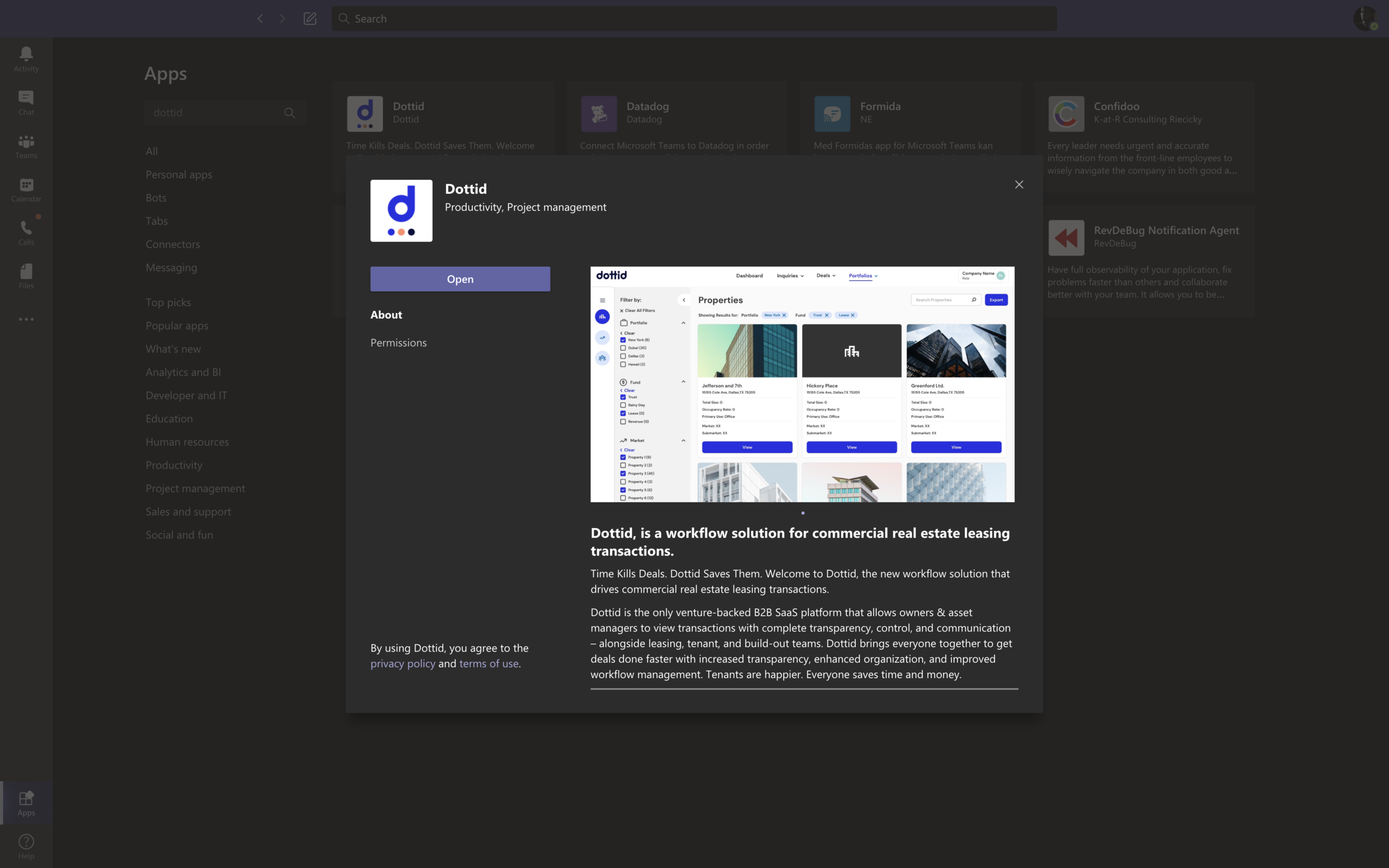Click the new chat compose icon
Image resolution: width=1389 pixels, height=868 pixels.
coord(310,18)
